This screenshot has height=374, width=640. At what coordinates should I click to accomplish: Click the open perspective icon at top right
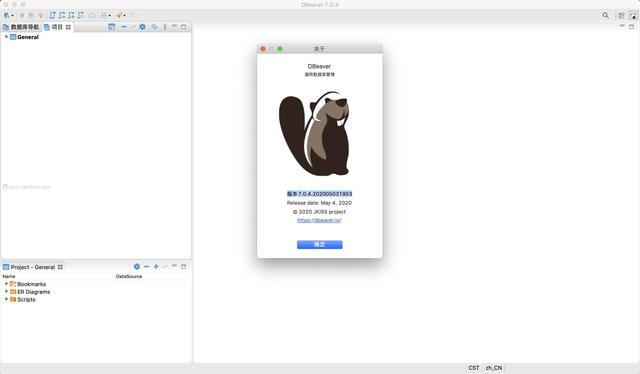pos(621,16)
